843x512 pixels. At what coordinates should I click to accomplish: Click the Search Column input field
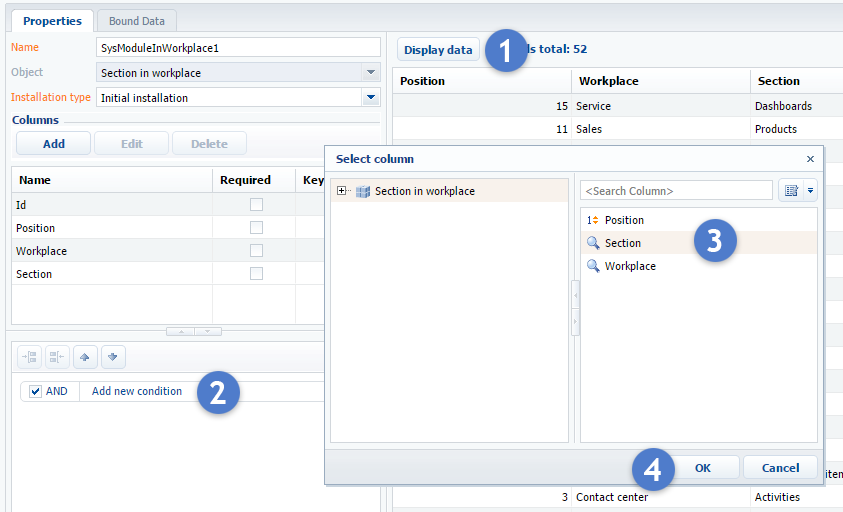coord(677,190)
